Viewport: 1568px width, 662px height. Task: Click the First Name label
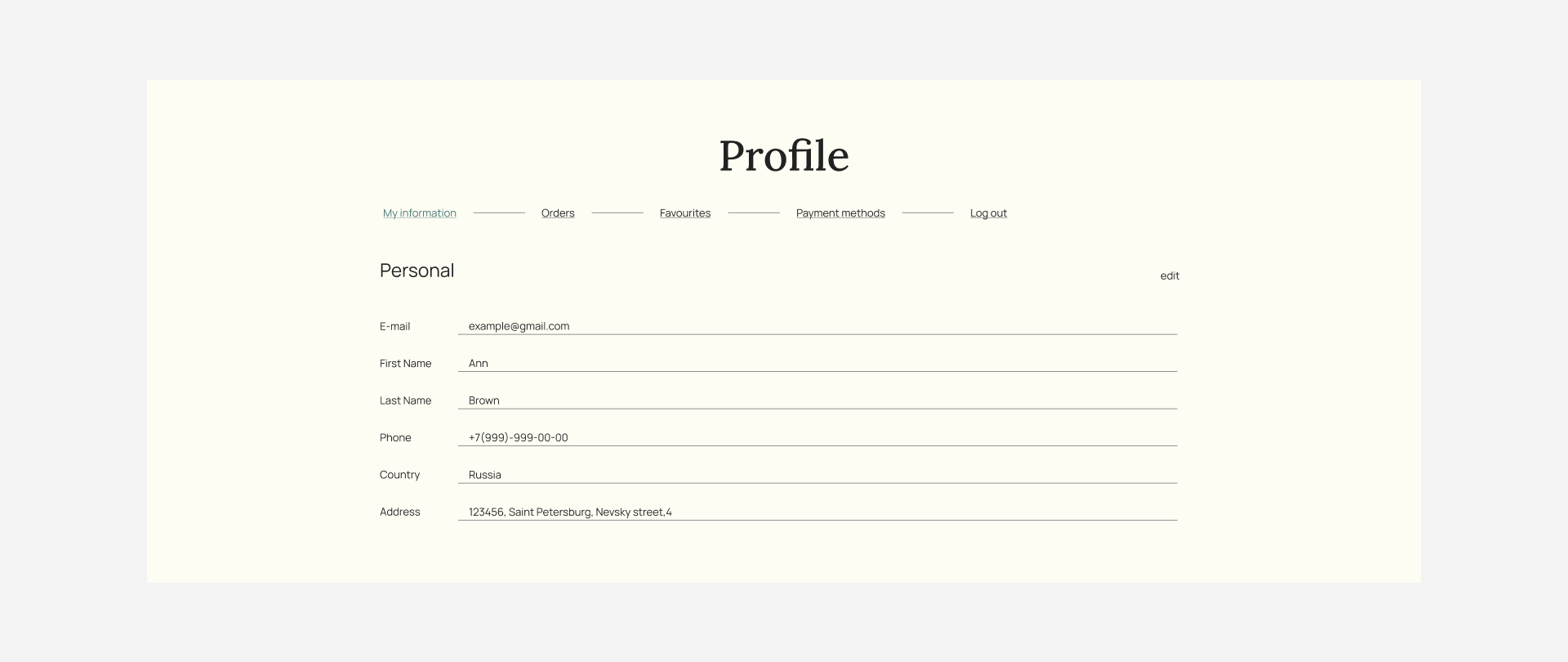click(405, 364)
